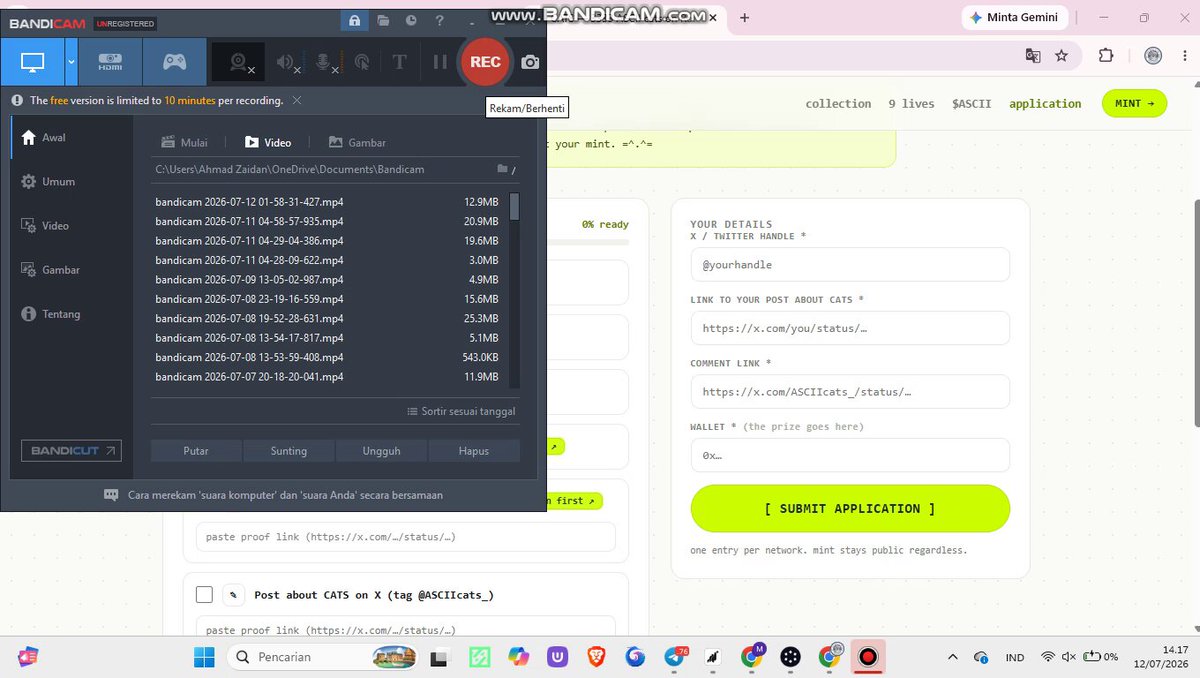Click the translate page icon in address bar
1200x678 pixels.
pos(1033,56)
